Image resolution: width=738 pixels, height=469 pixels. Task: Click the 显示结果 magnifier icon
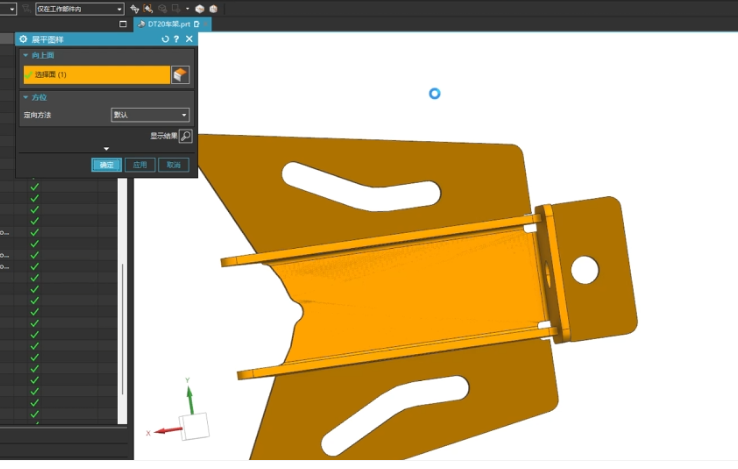186,136
